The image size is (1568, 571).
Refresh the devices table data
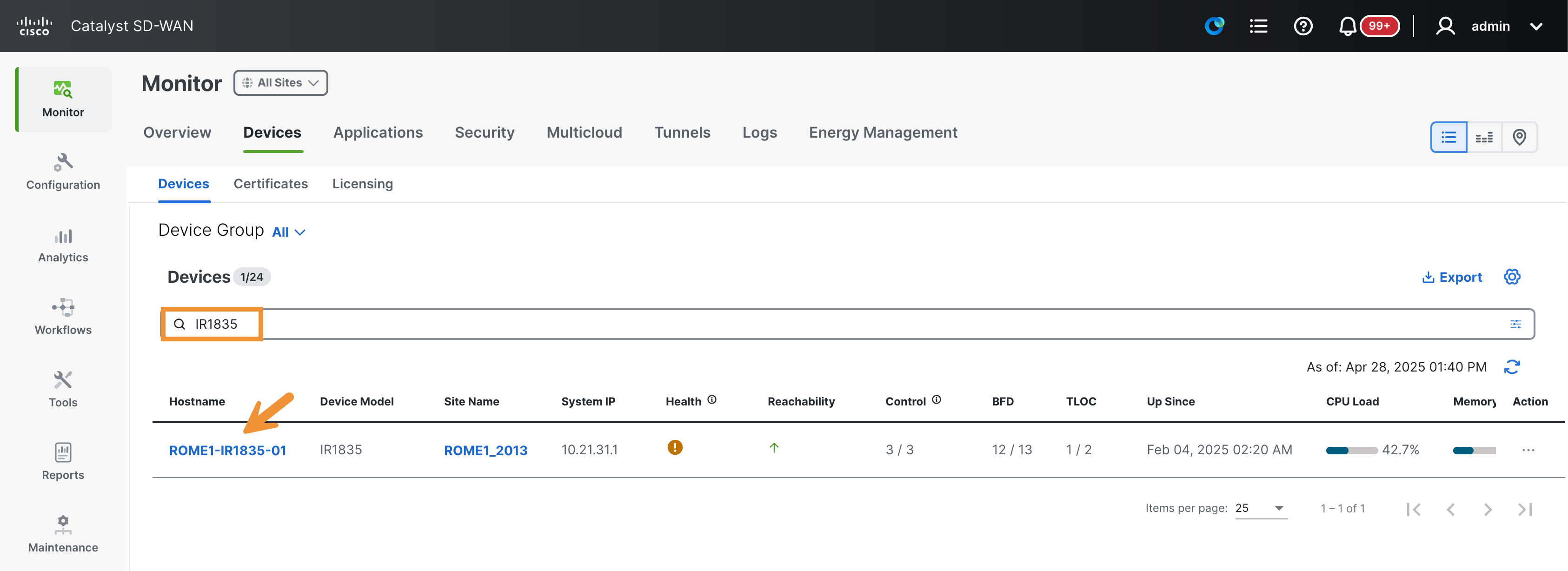pos(1512,367)
